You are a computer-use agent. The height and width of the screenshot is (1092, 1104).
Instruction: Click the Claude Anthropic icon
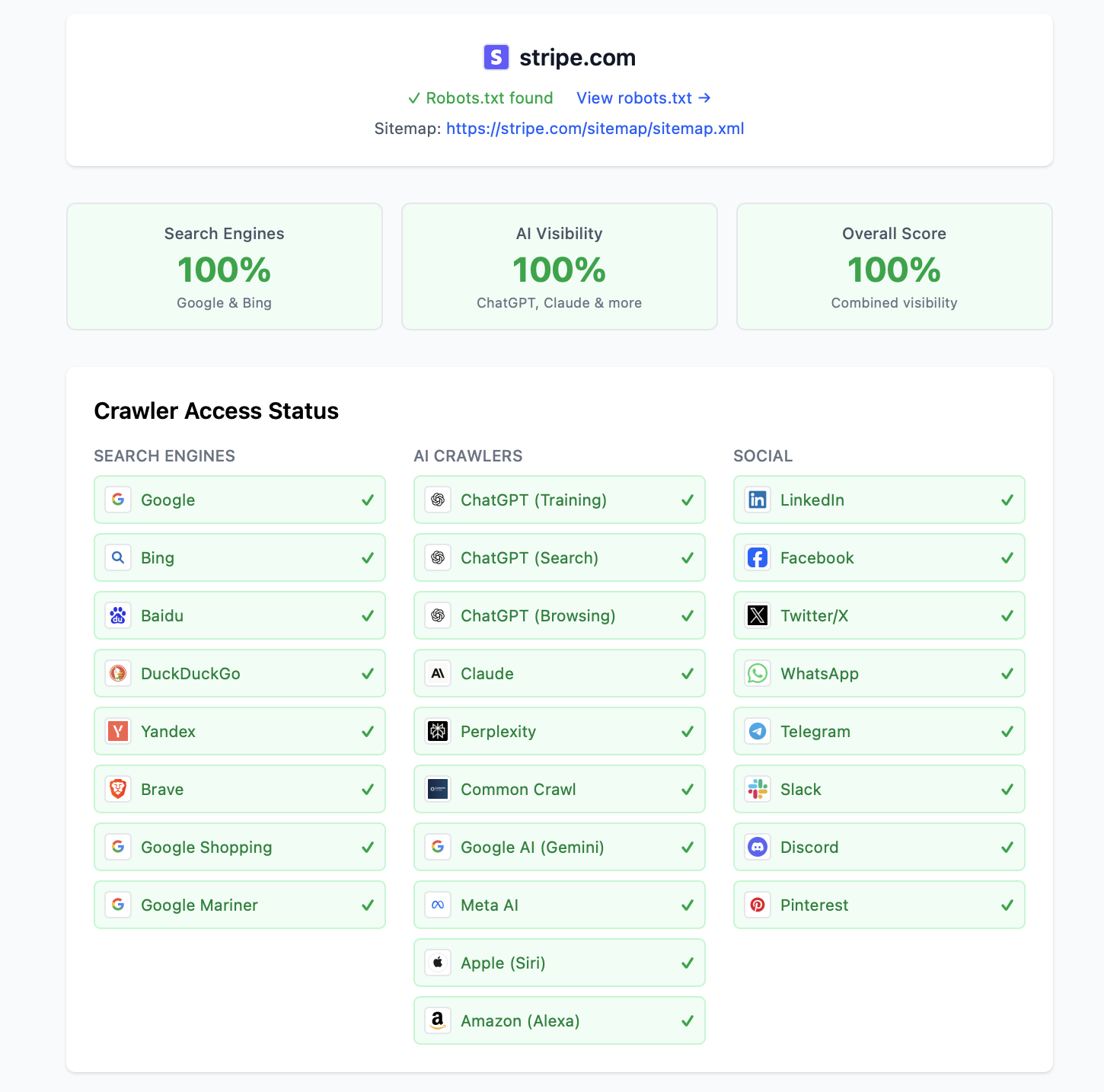coord(438,673)
